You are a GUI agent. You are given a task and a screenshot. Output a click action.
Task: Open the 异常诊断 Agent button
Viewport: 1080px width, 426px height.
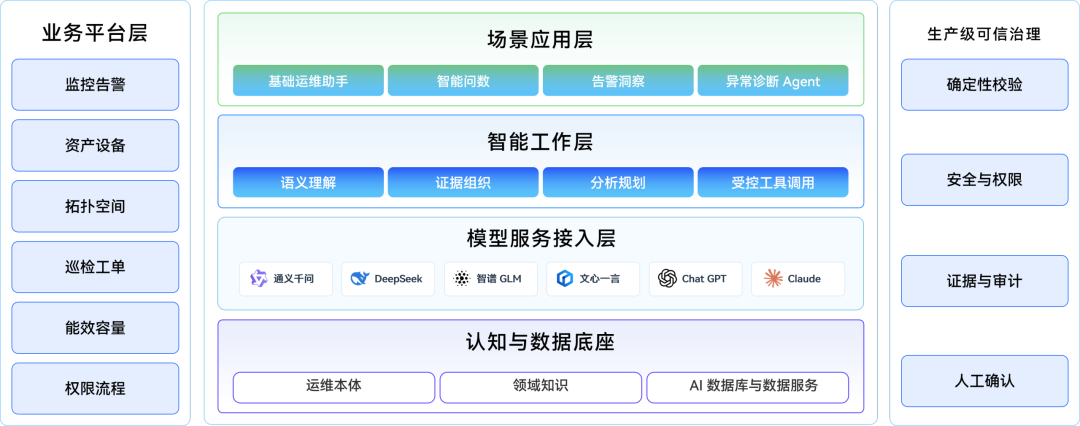773,81
